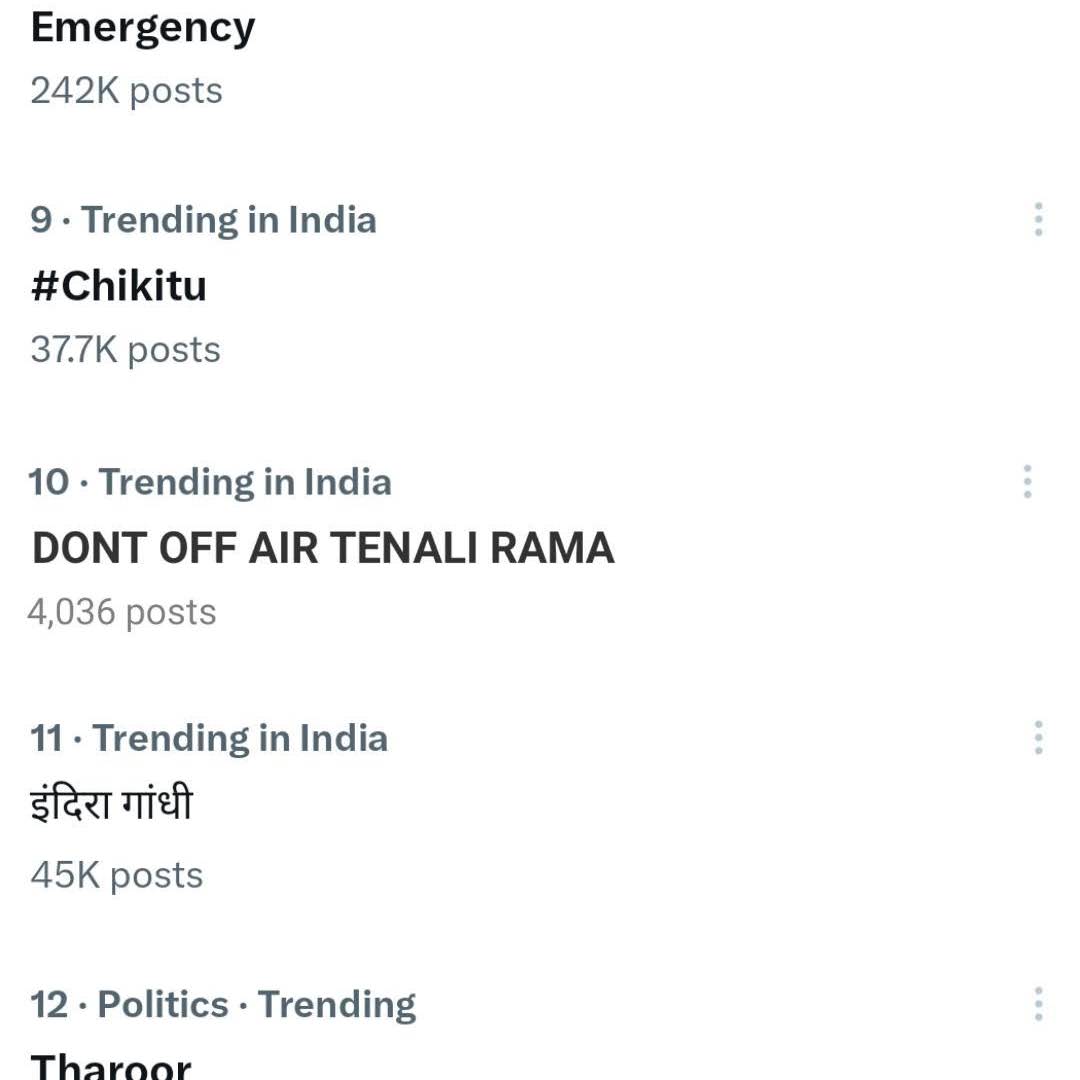
Task: Open more options for #Chikitu trend
Action: click(1039, 219)
